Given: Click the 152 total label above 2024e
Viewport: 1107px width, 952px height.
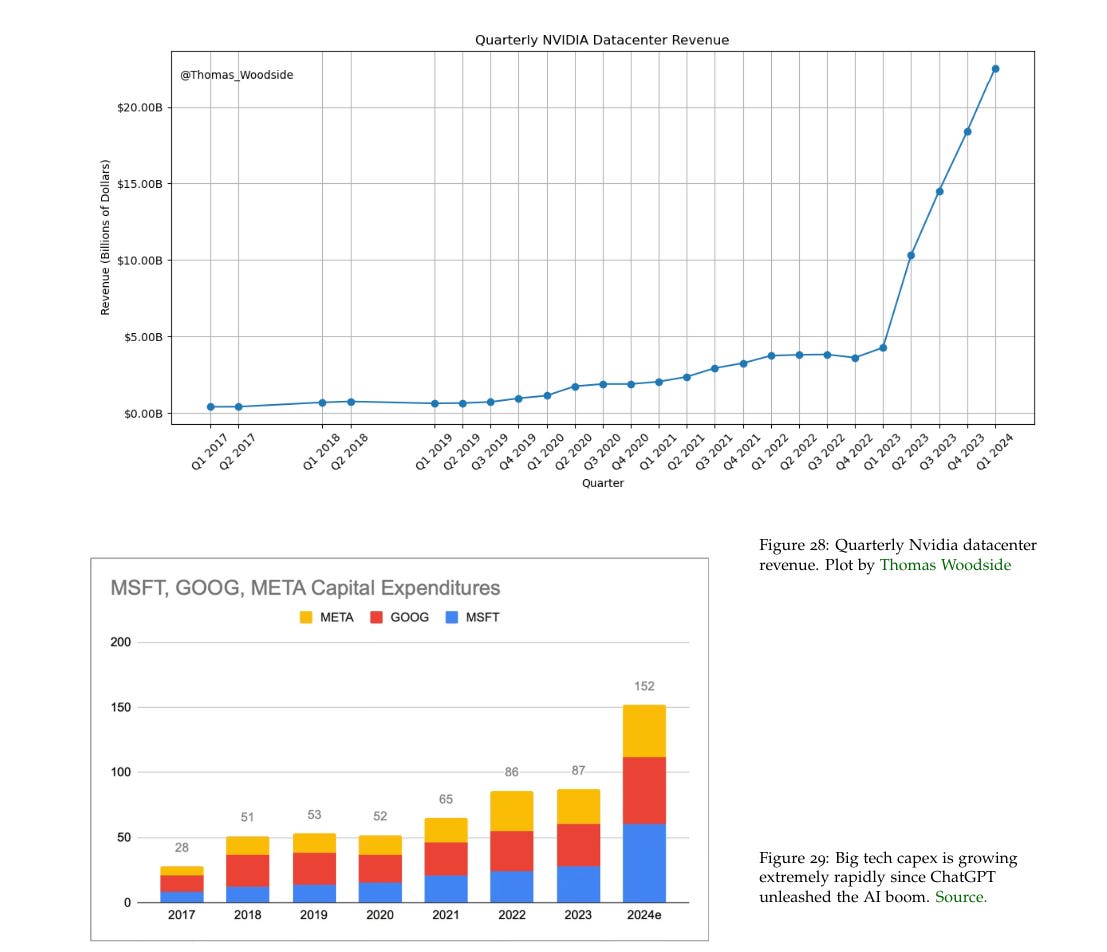Looking at the screenshot, I should 644,686.
